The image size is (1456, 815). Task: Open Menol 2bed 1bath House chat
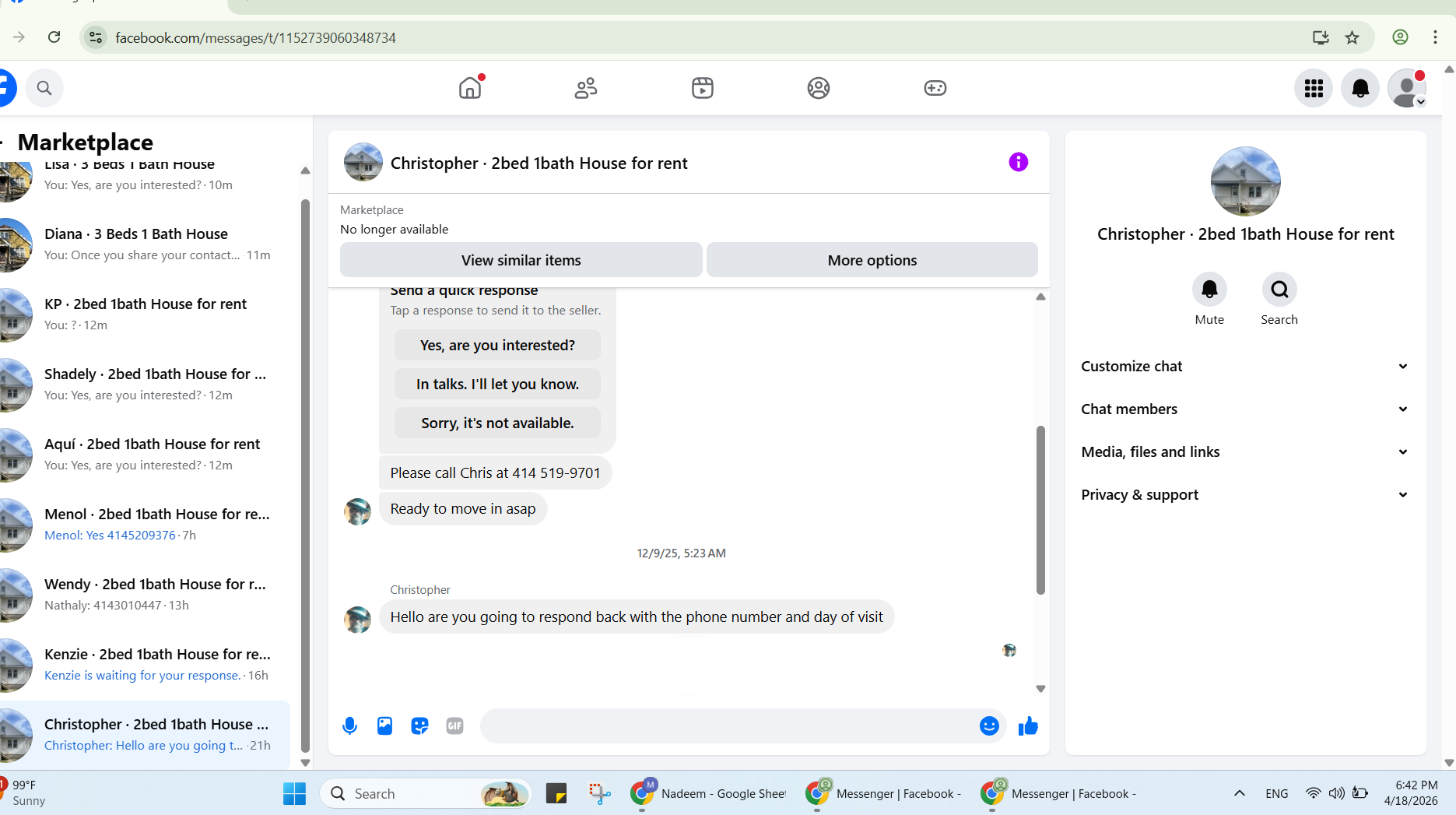click(145, 525)
